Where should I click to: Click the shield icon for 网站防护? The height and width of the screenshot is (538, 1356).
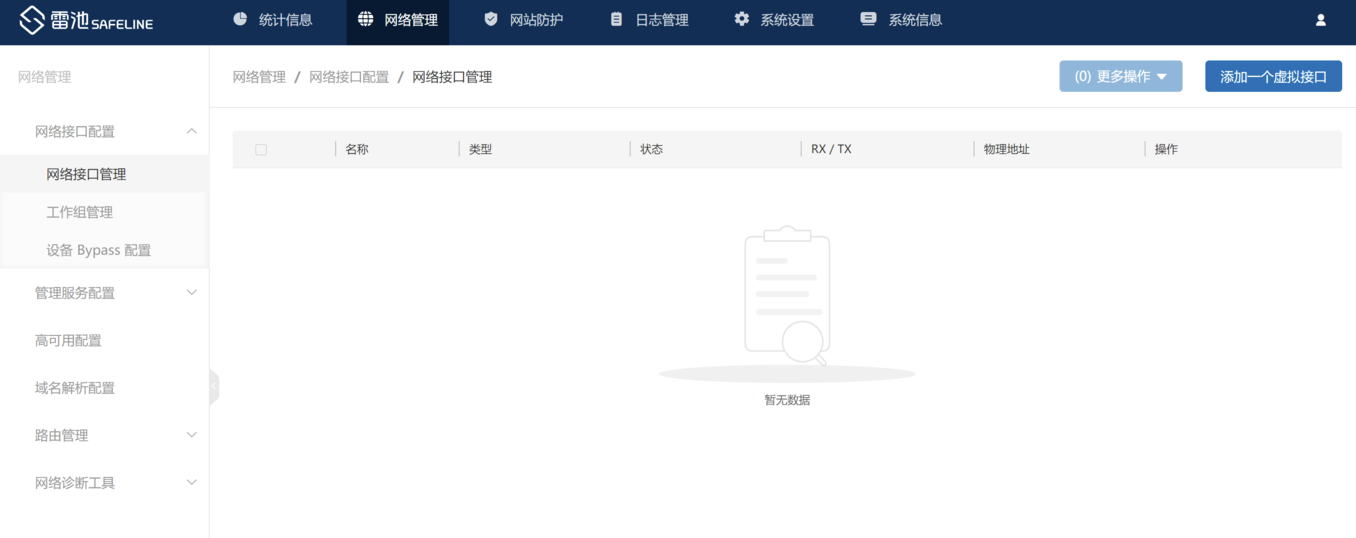coord(490,19)
